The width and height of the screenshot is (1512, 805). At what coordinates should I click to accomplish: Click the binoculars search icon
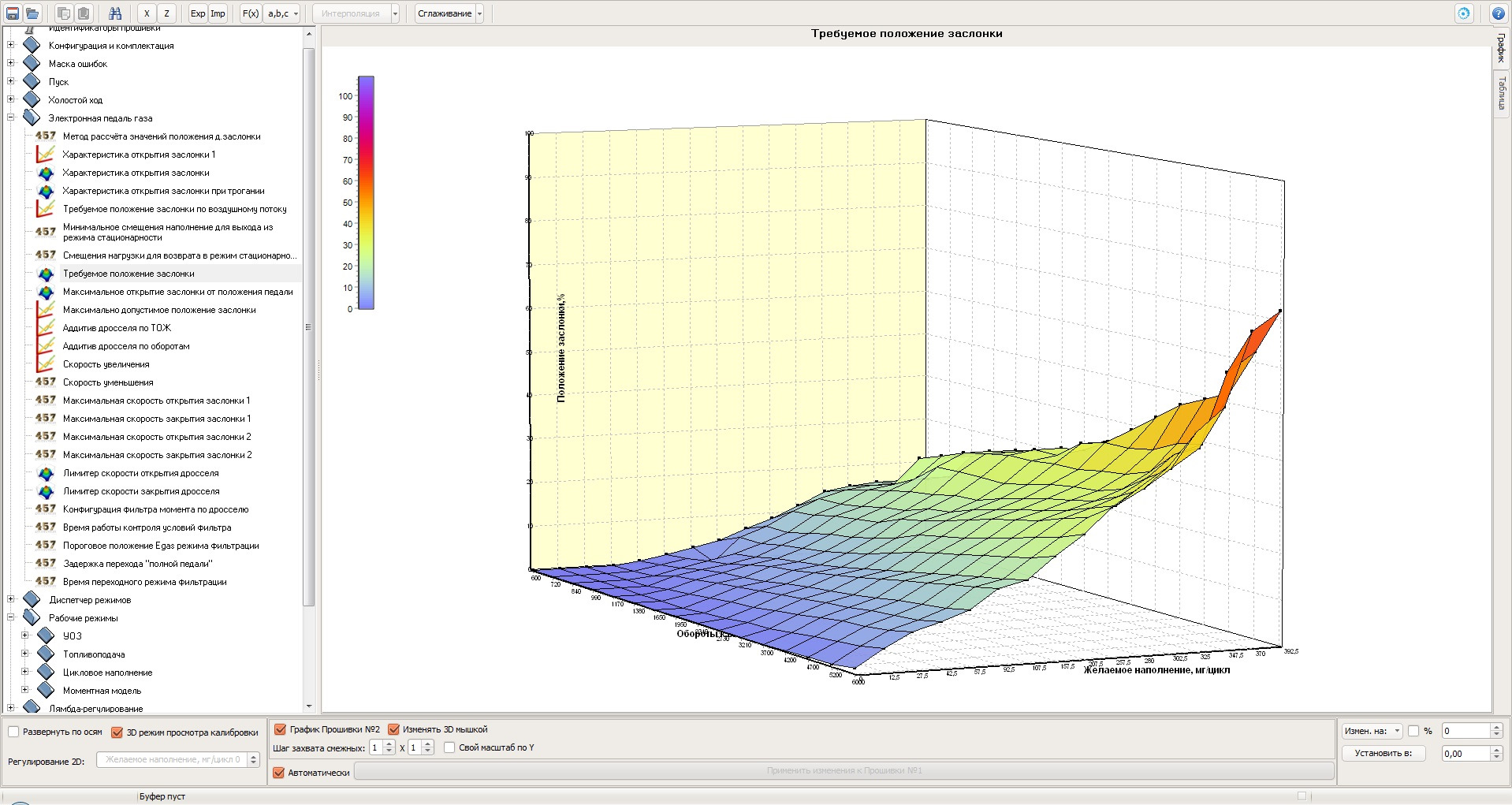115,13
